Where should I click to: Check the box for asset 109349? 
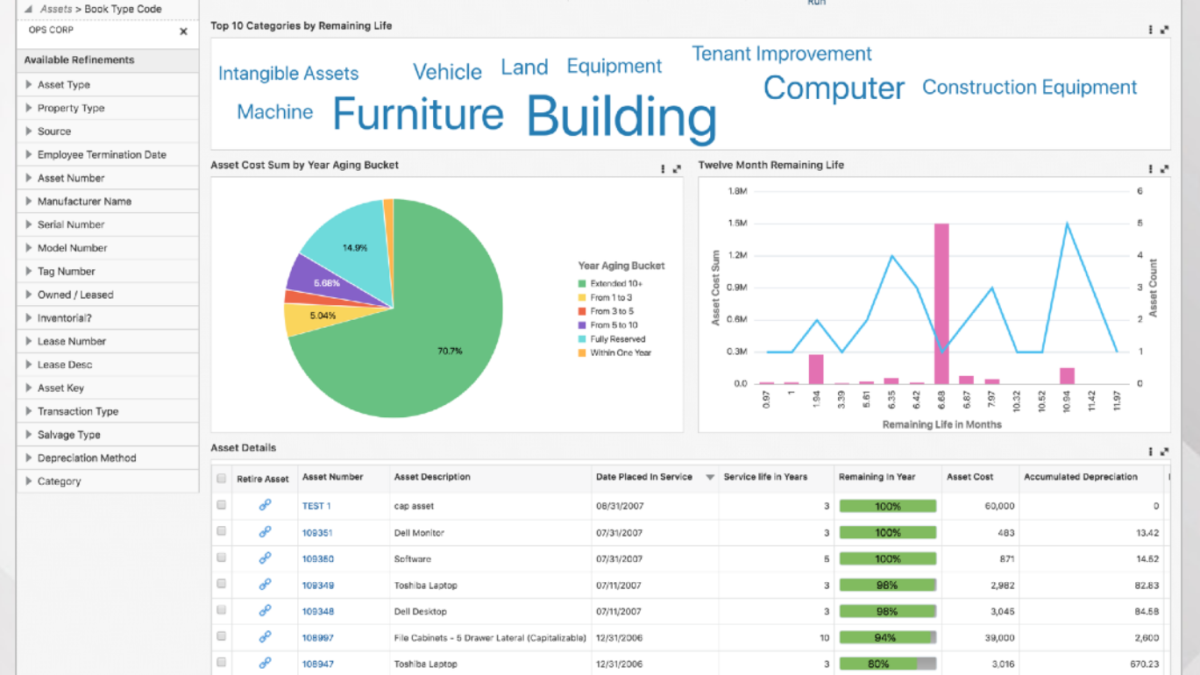[221, 584]
